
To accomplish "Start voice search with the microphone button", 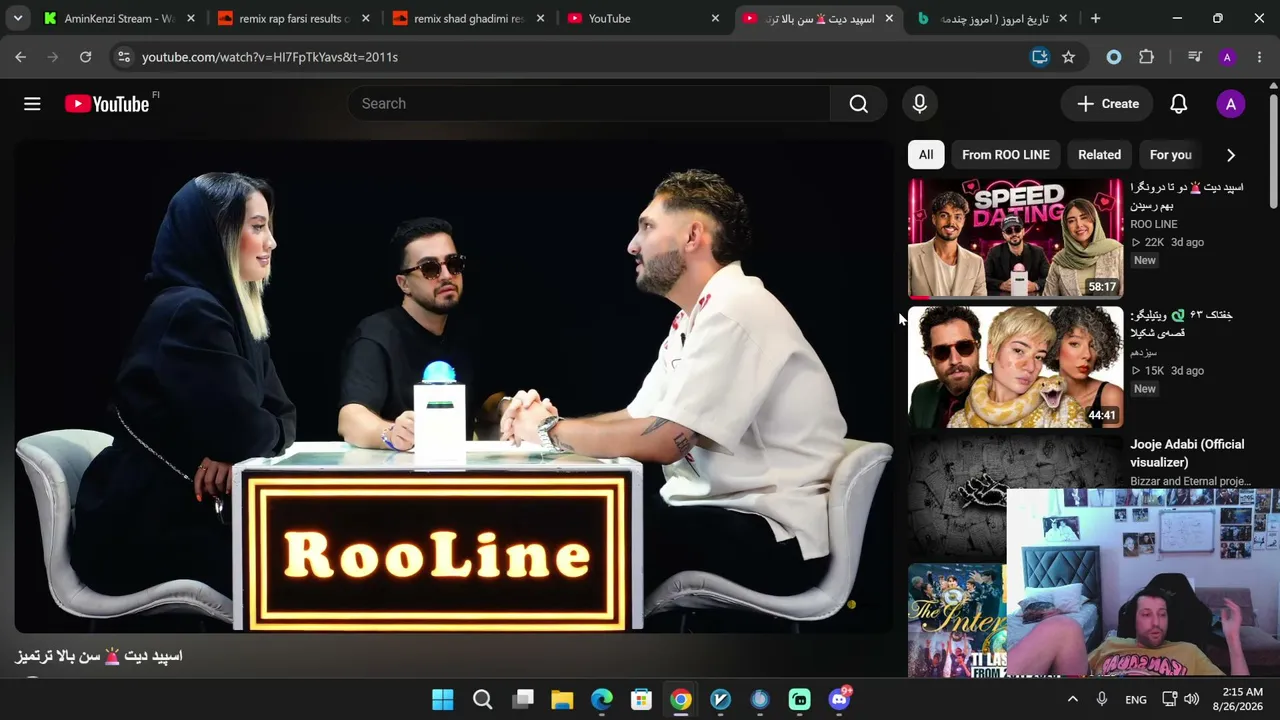I will (920, 104).
